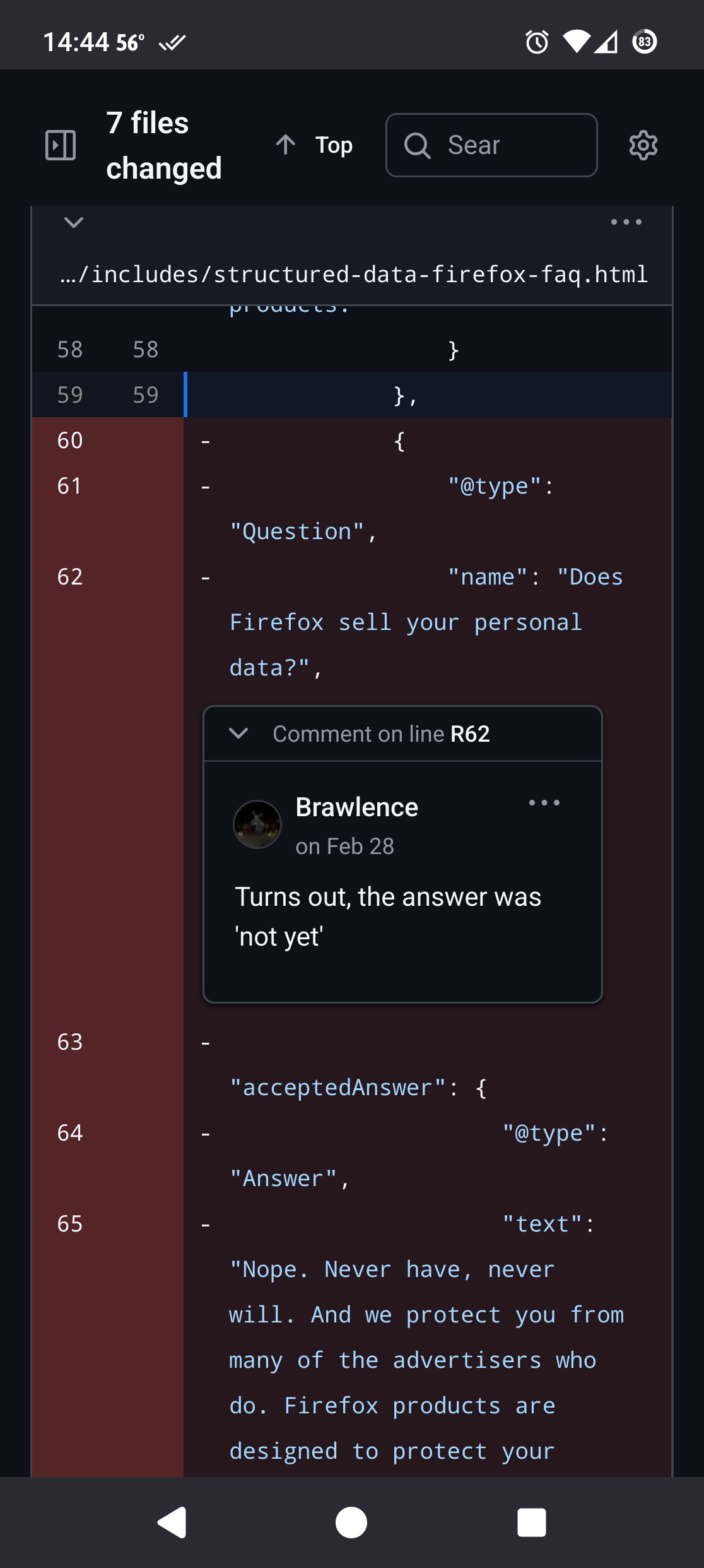The width and height of the screenshot is (704, 1568).
Task: Collapse the Comment on line R62 thread
Action: point(238,734)
